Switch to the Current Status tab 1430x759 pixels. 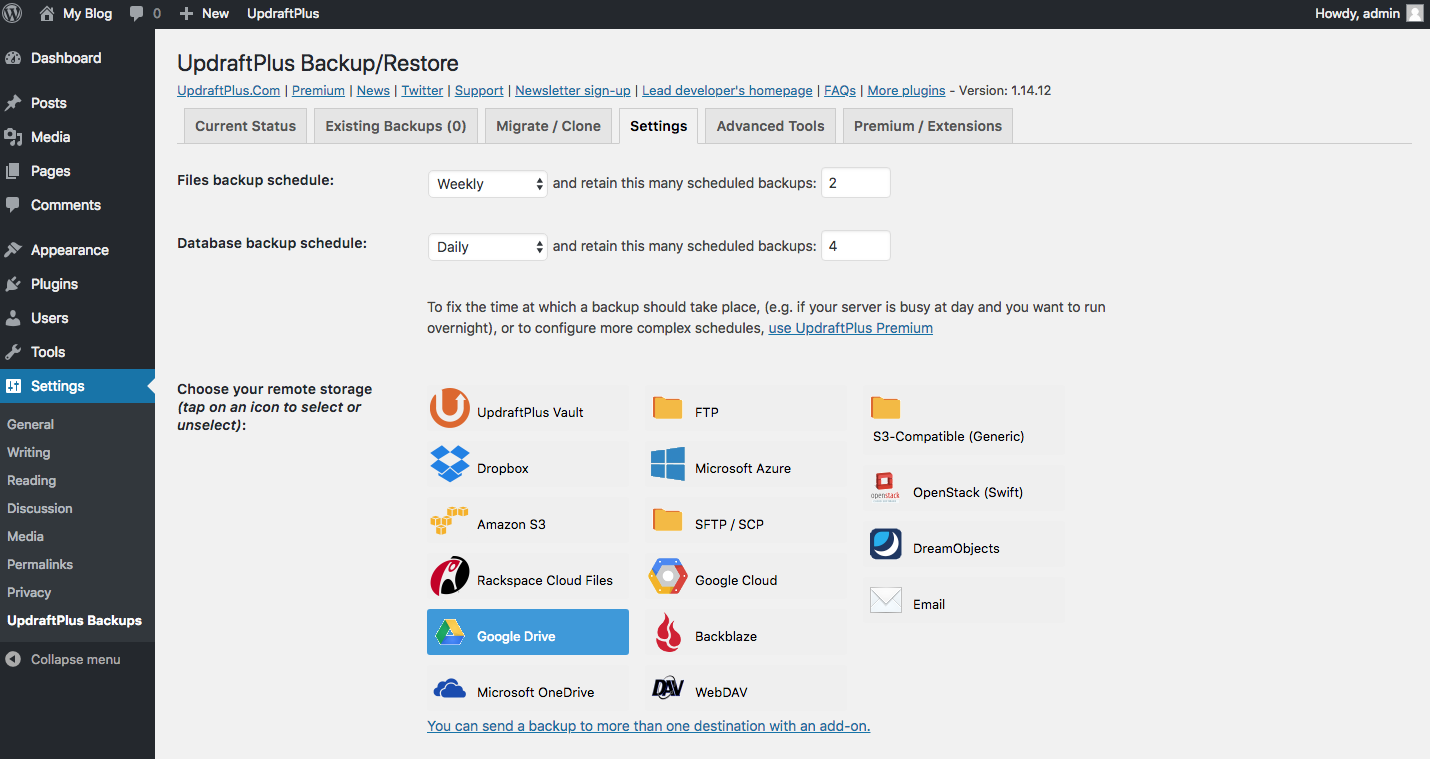tap(245, 126)
